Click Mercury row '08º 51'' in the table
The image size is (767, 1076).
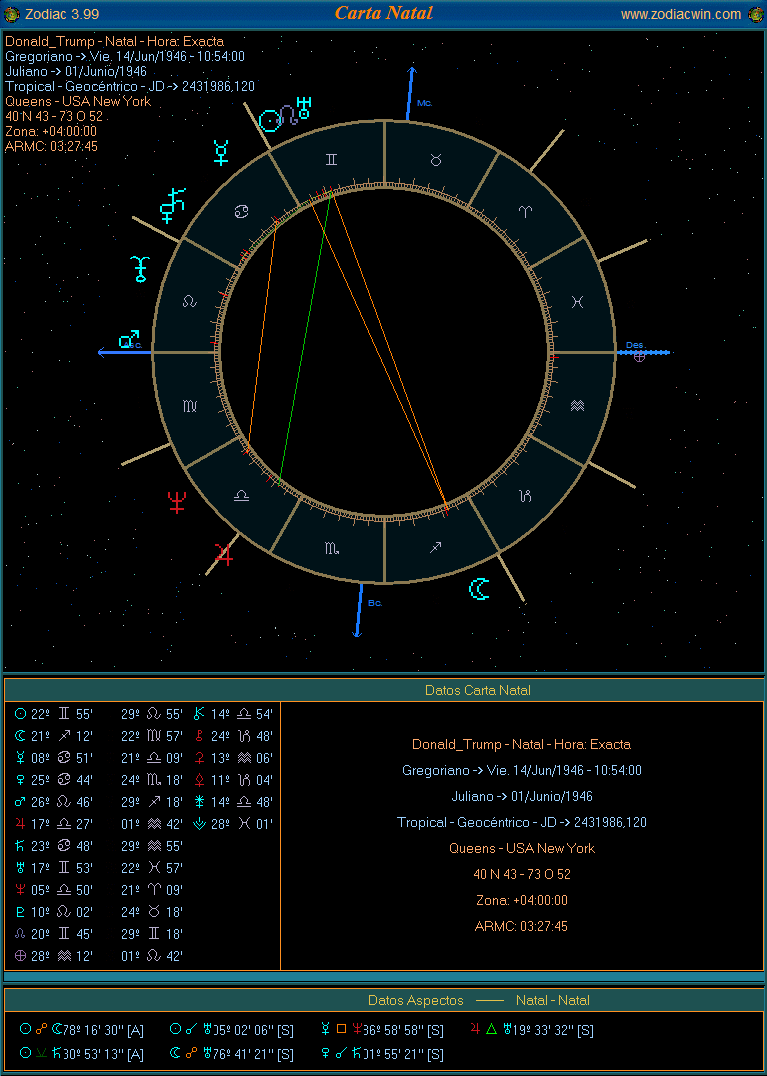(54, 758)
